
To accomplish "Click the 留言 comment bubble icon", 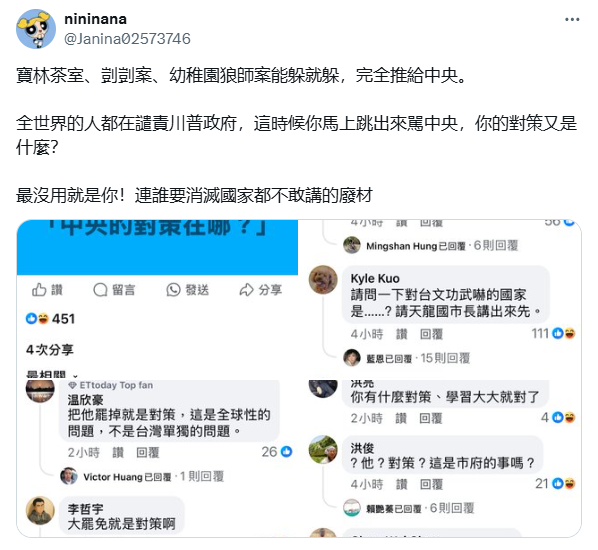I will (100, 290).
